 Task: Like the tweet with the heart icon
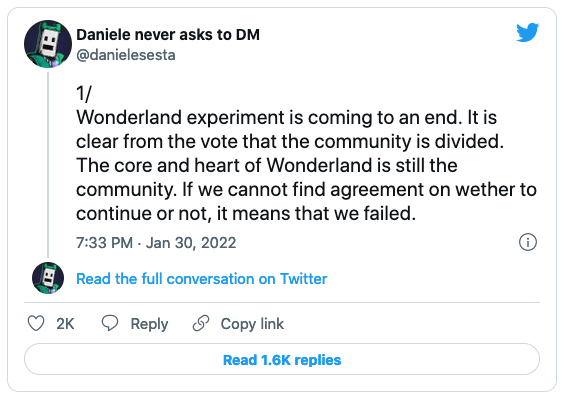pyautogui.click(x=36, y=323)
